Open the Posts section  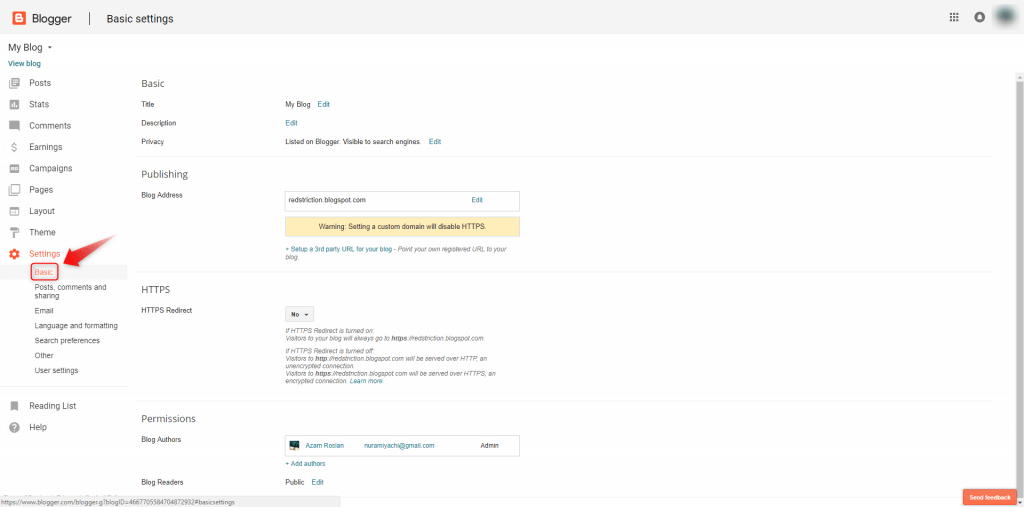tap(40, 83)
